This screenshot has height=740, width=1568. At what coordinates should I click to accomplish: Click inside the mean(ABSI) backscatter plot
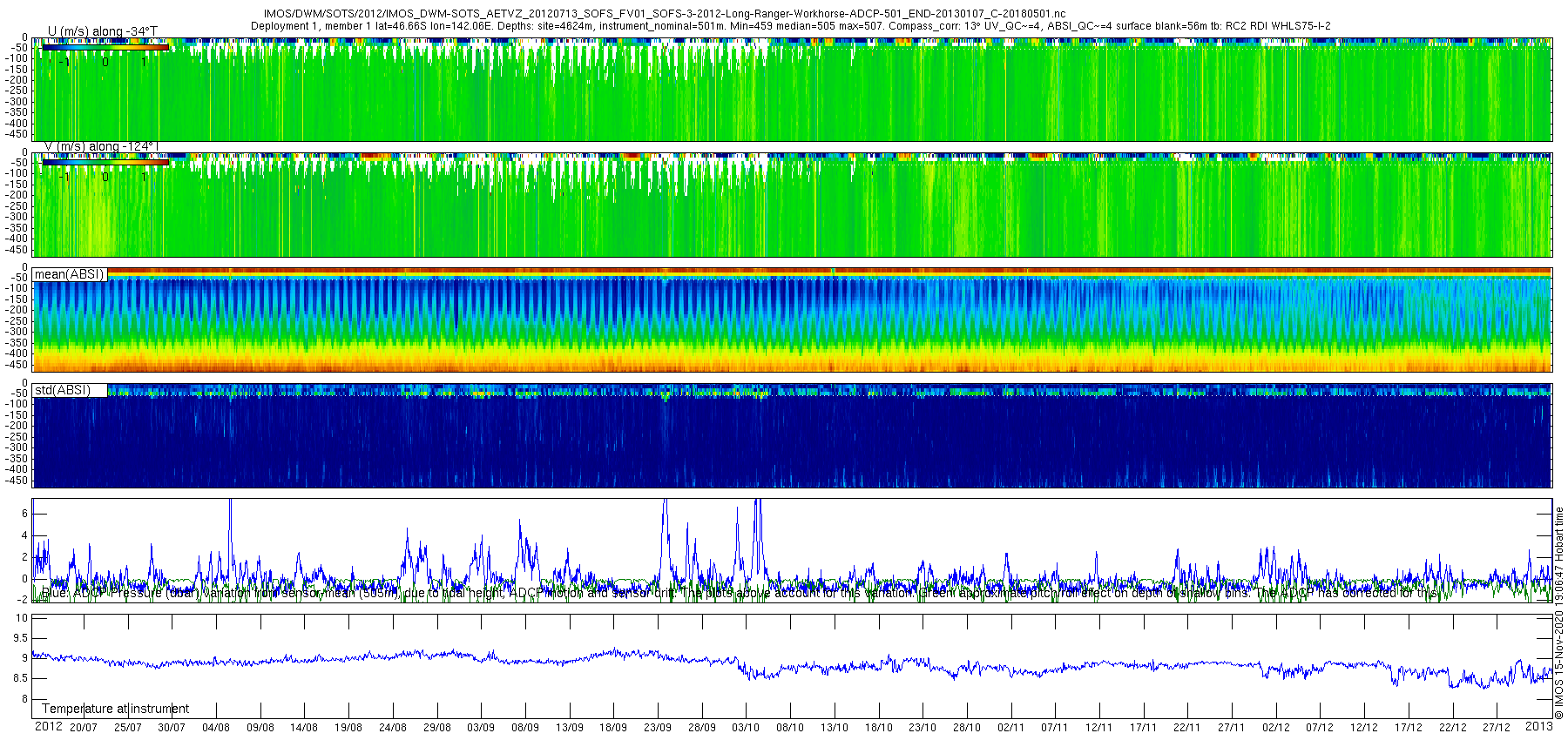tap(792, 320)
